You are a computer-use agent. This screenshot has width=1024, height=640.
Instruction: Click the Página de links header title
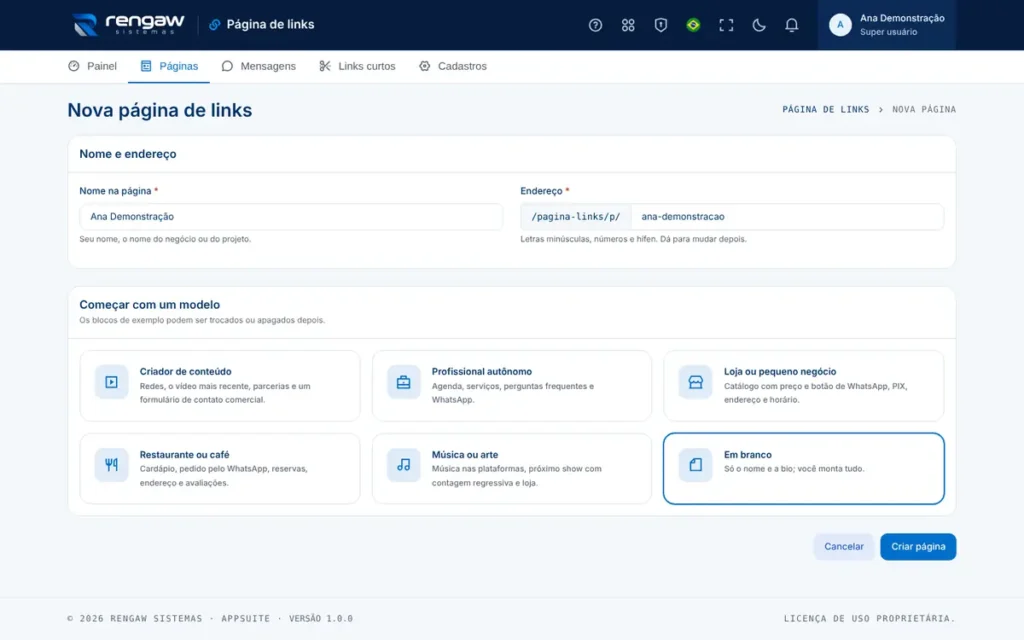coord(270,25)
